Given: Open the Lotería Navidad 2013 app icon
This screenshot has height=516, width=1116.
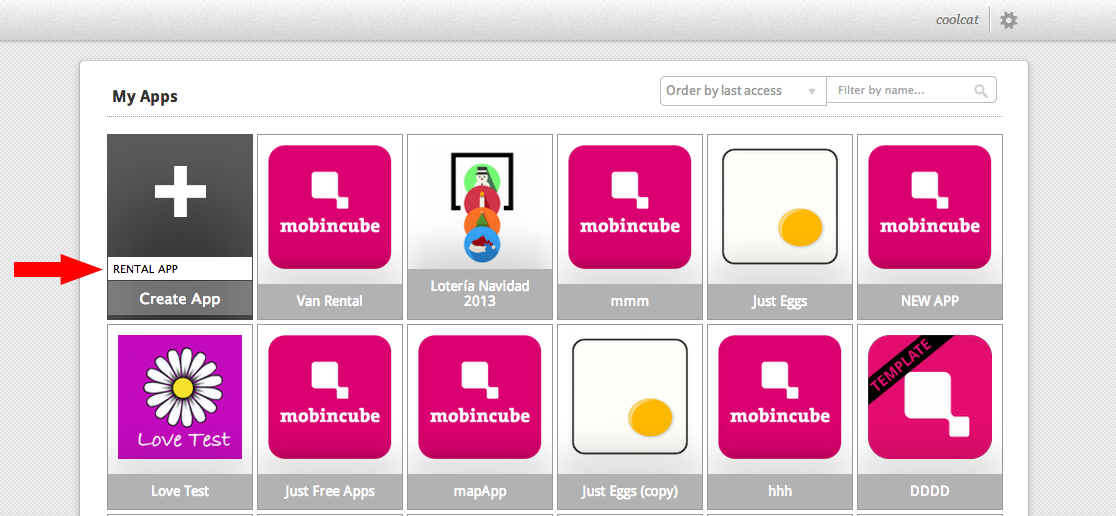Looking at the screenshot, I should point(480,206).
